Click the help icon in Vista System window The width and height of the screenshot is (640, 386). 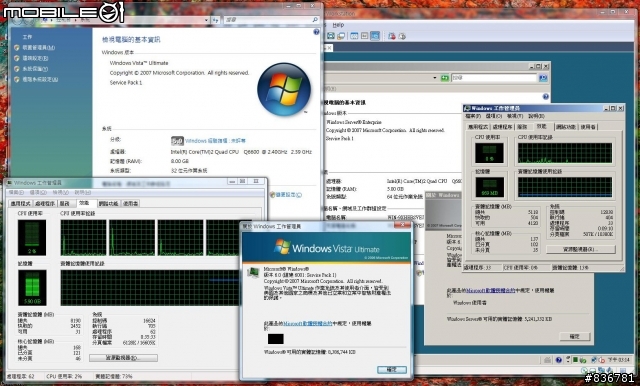tap(316, 32)
